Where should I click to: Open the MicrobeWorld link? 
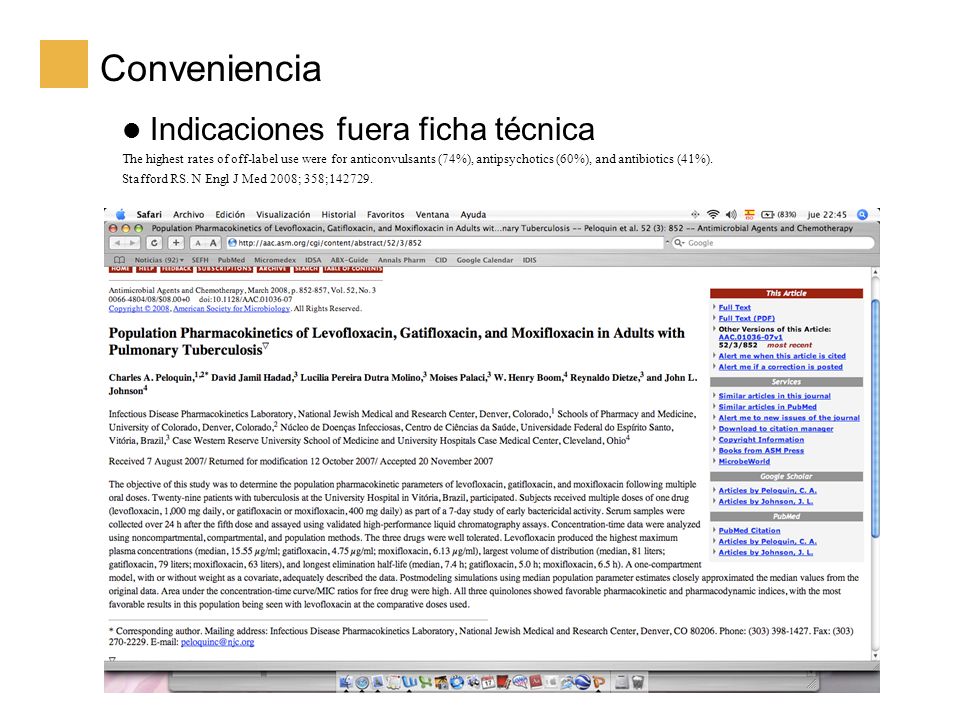744,462
